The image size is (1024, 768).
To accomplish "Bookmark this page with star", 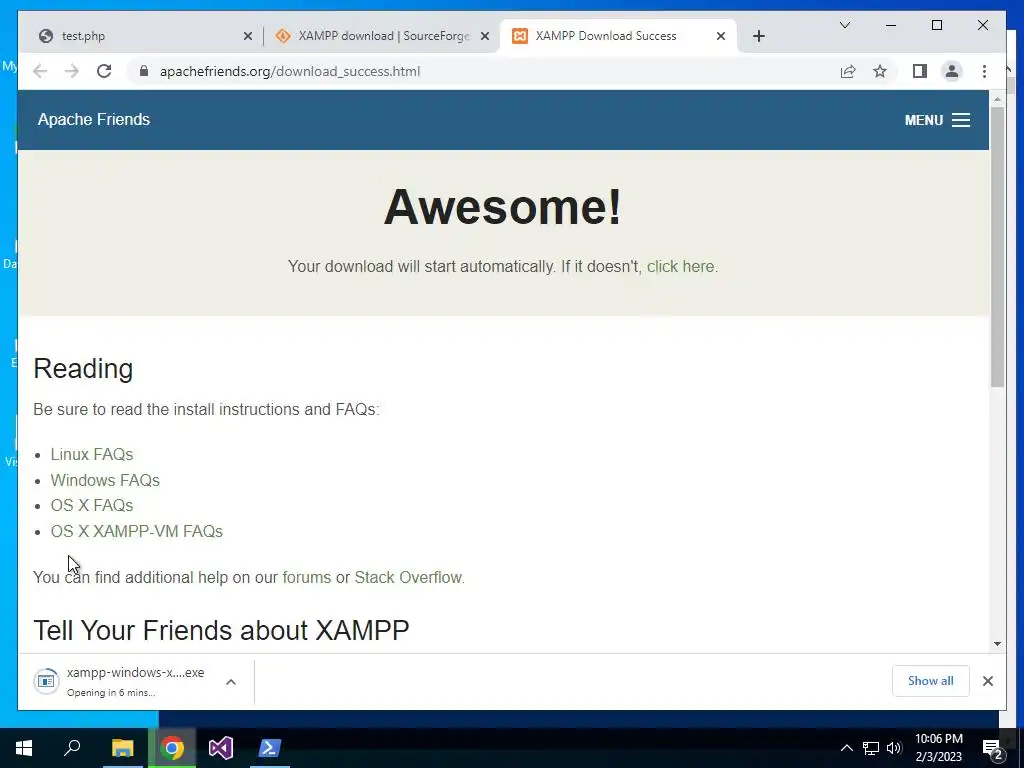I will pyautogui.click(x=880, y=71).
